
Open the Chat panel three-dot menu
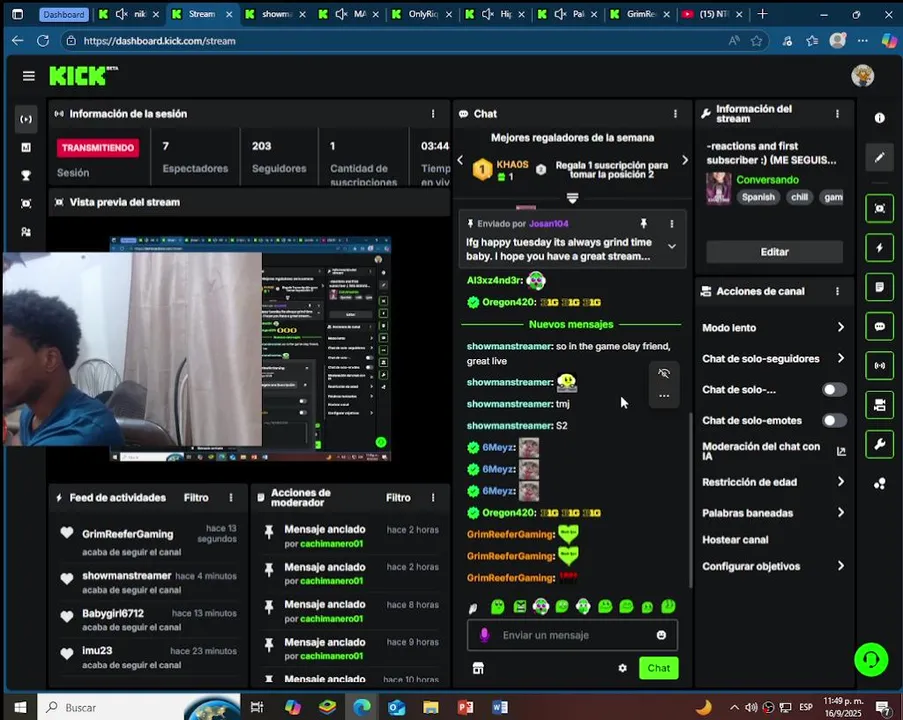coord(675,114)
